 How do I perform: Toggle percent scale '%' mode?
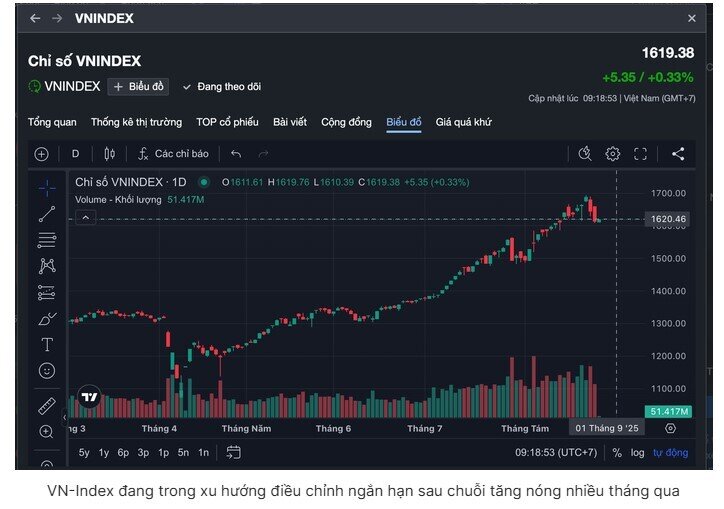[617, 453]
